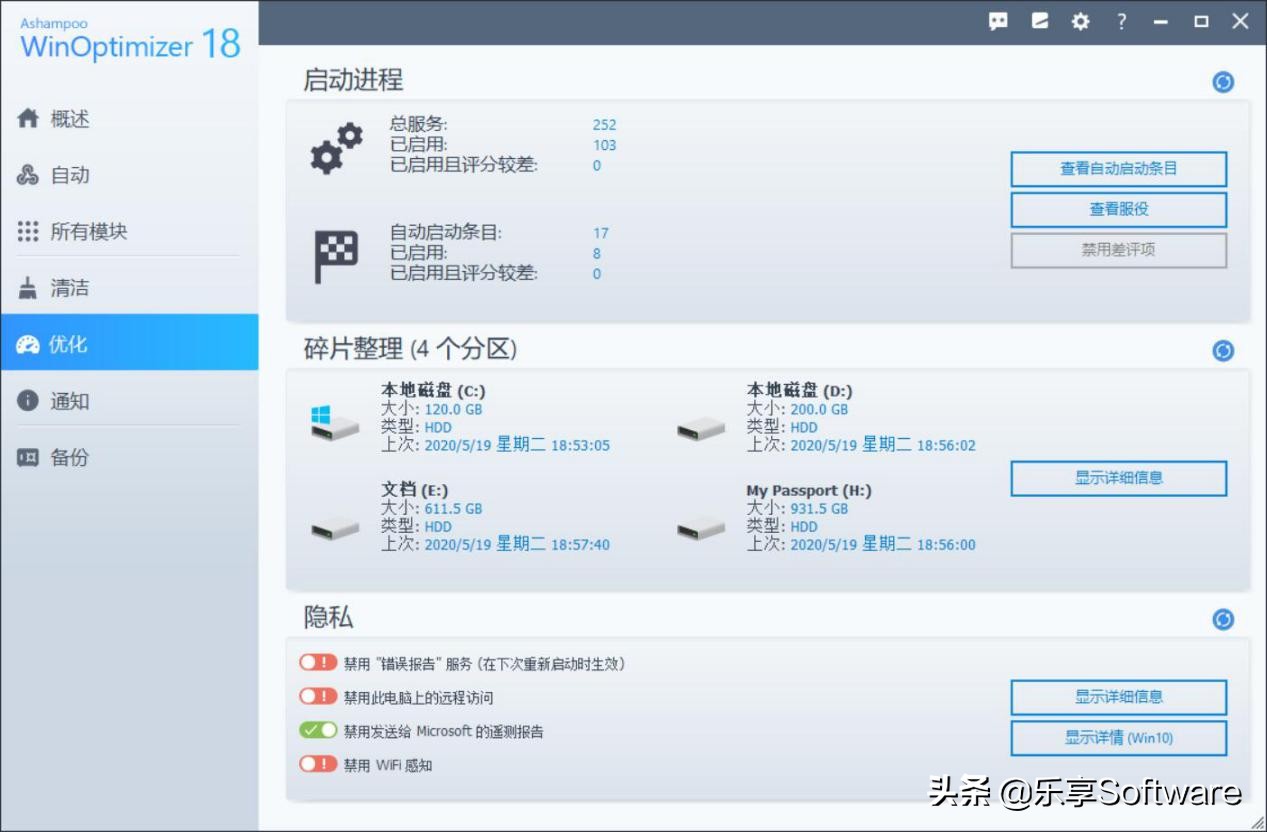
Task: Click the Ashampoo logo icon in title bar
Action: coord(1038,20)
